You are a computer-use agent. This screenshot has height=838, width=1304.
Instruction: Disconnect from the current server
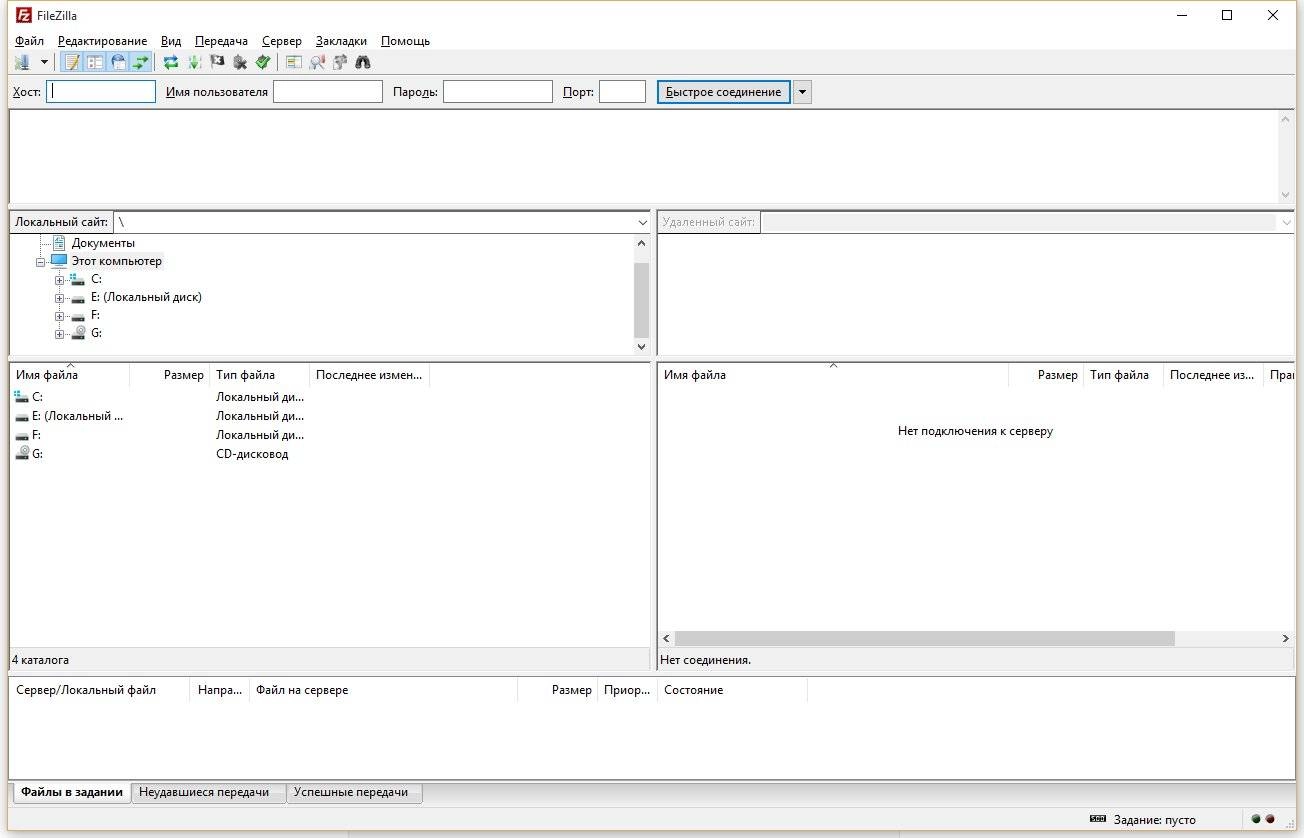pos(240,62)
